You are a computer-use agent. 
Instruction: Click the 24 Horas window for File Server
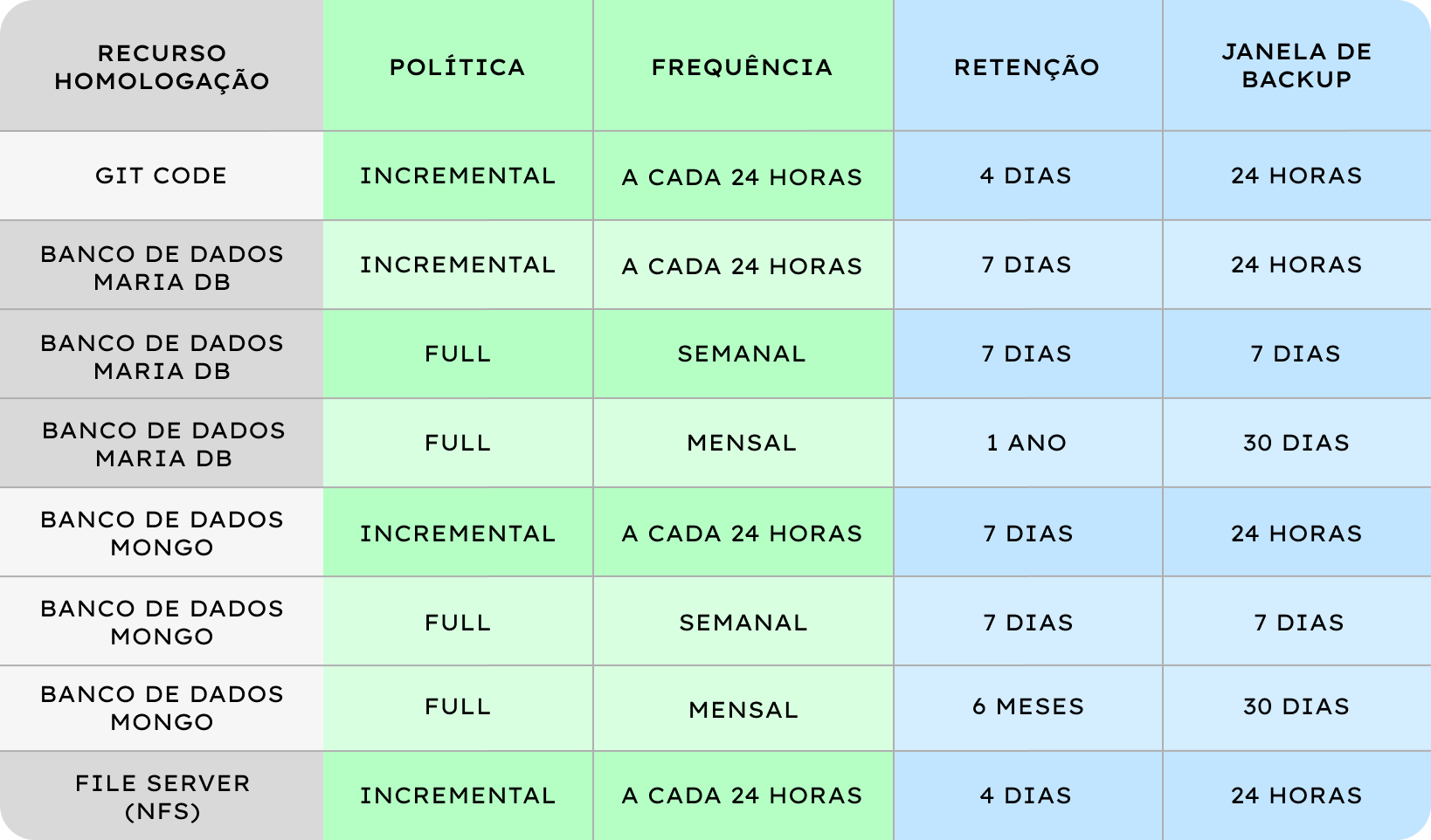tap(1296, 795)
